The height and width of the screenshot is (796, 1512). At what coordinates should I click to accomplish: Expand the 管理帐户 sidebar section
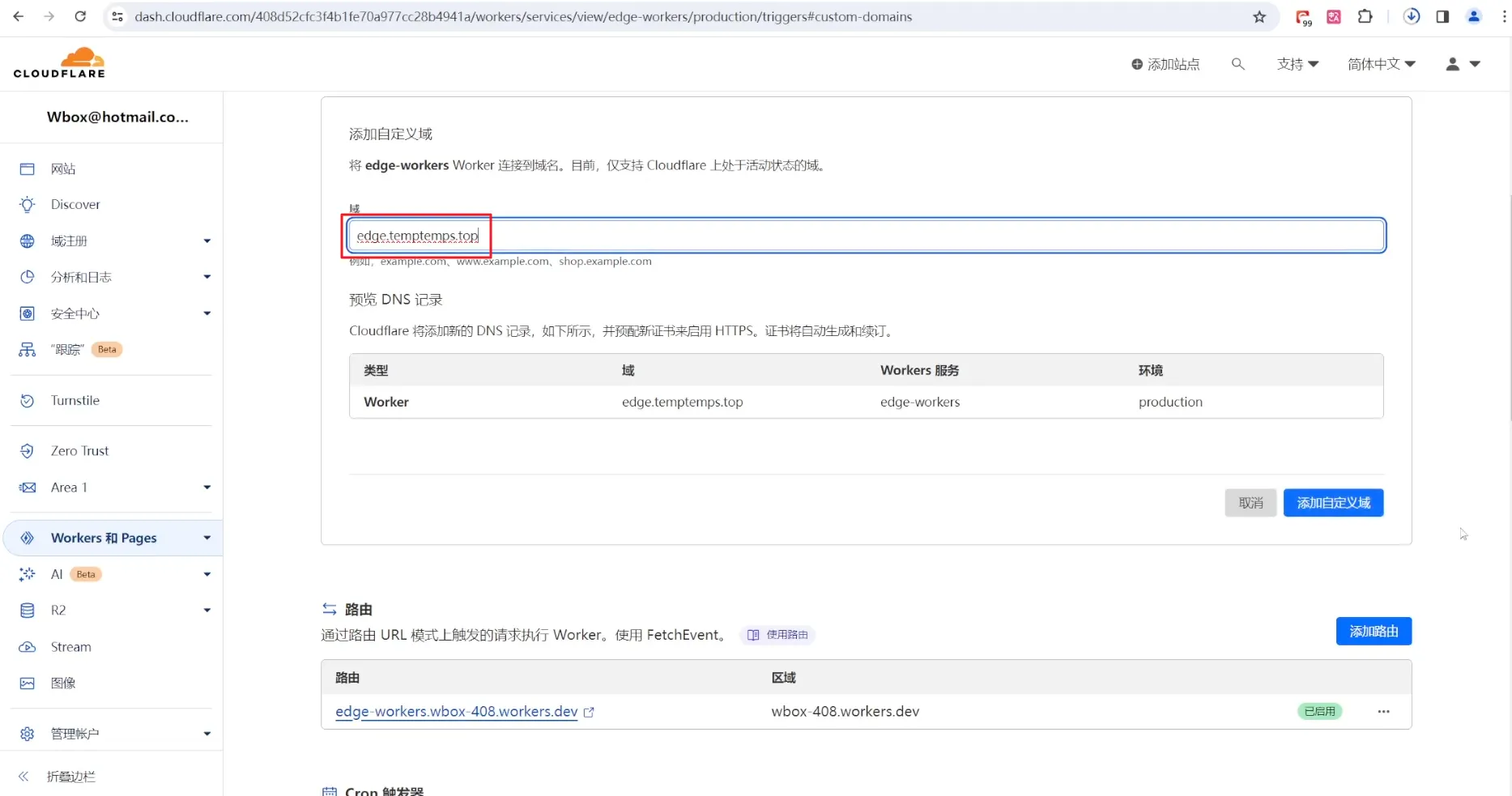point(207,734)
